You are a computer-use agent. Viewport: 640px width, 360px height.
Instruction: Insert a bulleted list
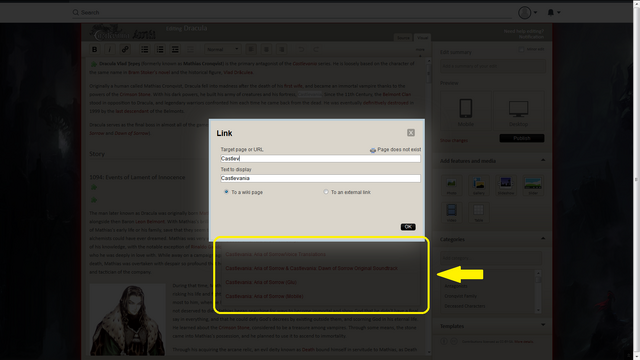[x=144, y=49]
